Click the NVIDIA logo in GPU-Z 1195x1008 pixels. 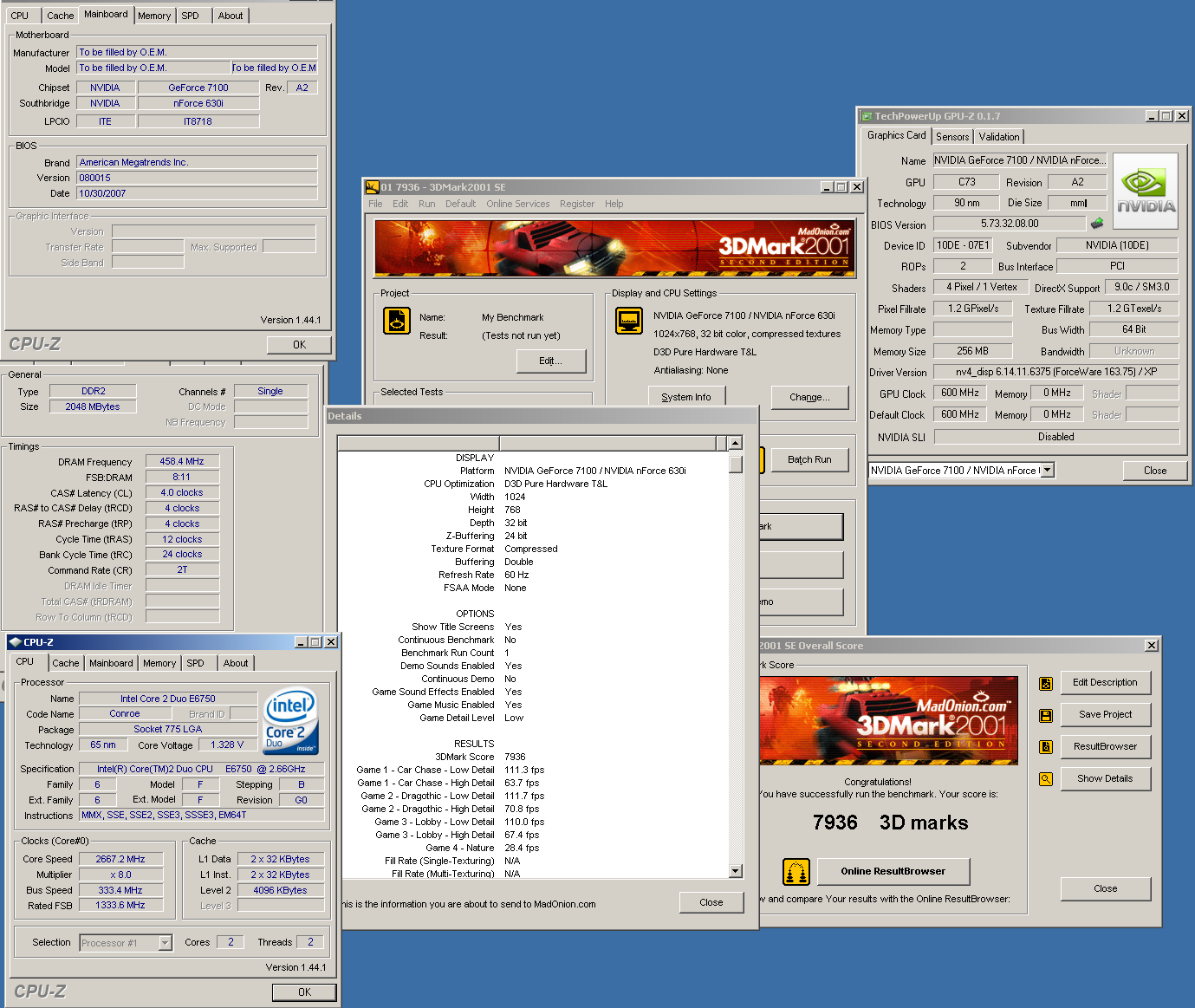(x=1146, y=192)
